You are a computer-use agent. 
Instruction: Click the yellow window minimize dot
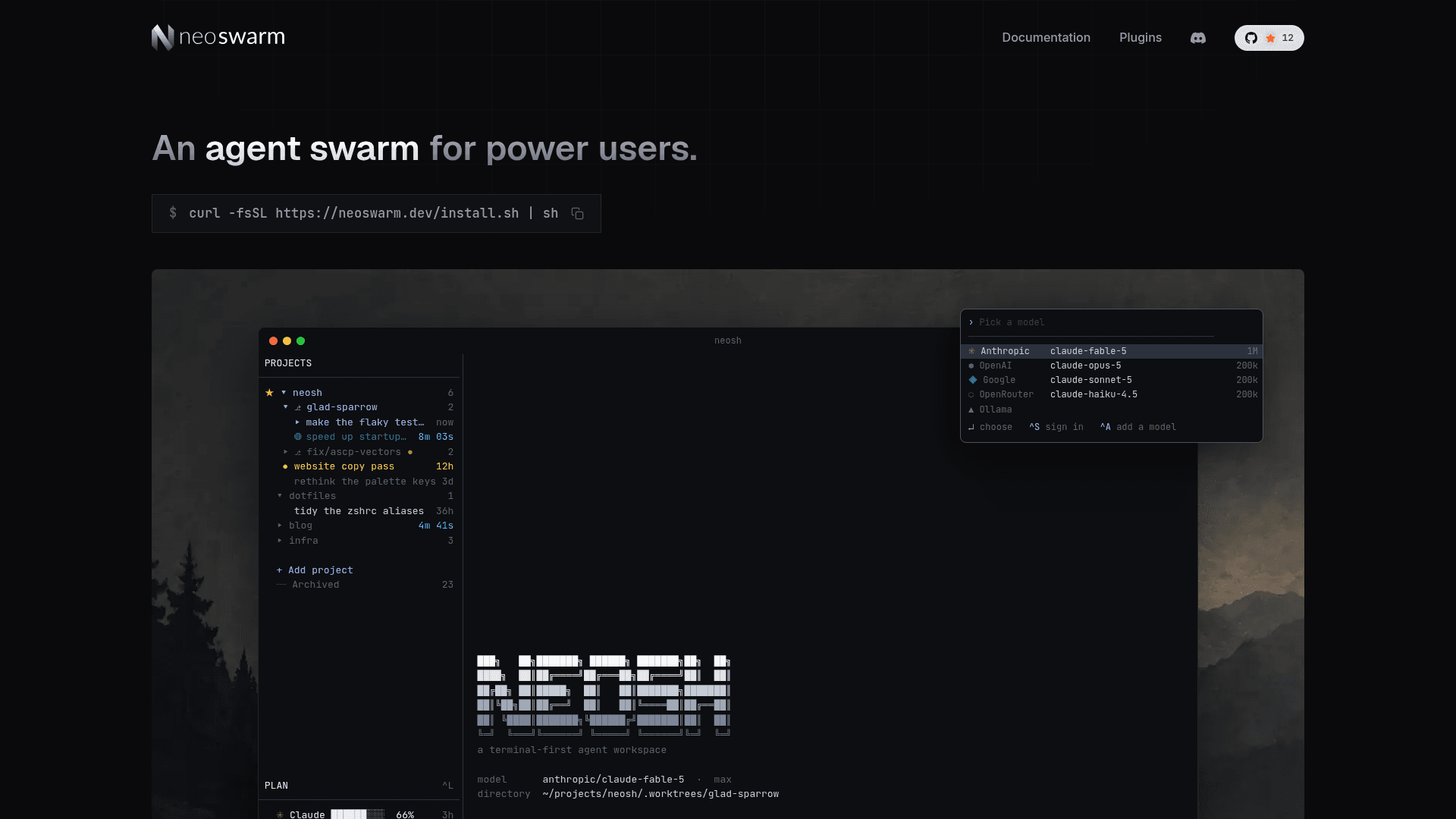(287, 341)
